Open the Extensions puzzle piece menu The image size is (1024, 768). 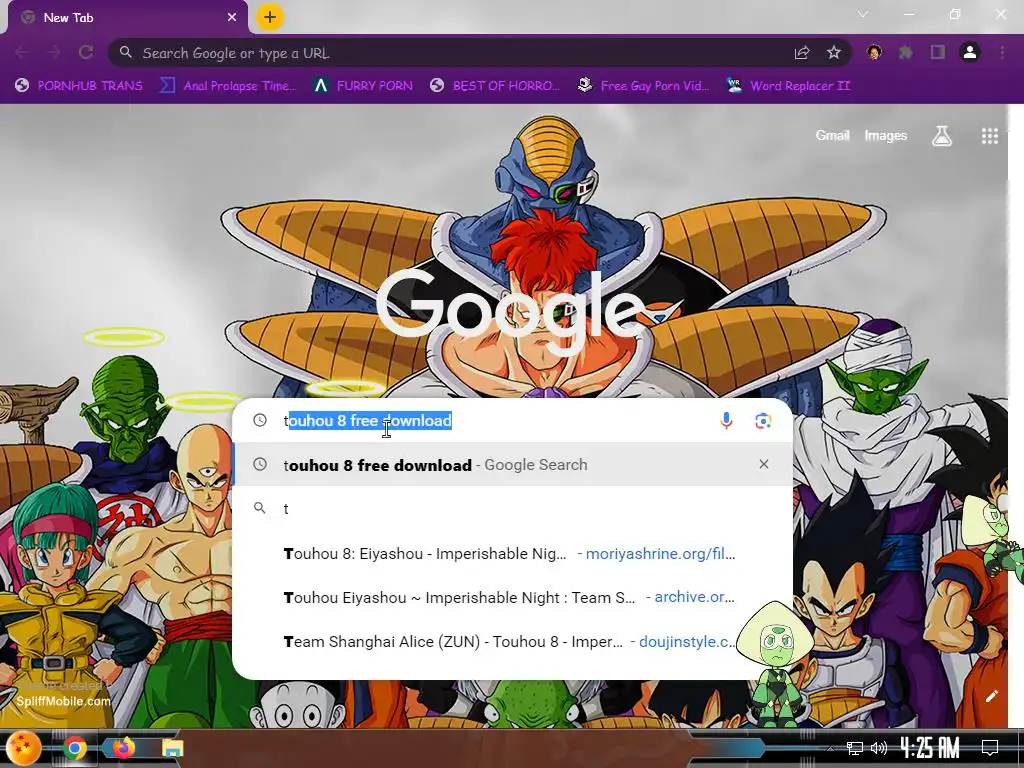[906, 52]
